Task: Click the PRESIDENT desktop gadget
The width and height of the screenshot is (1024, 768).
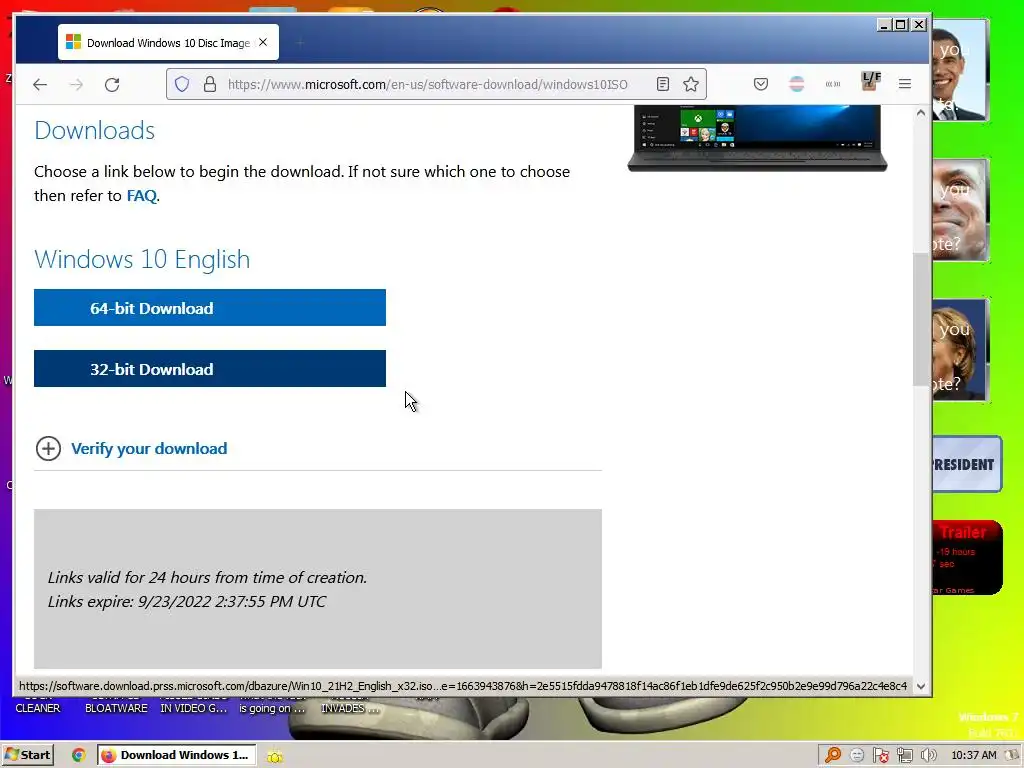Action: click(967, 464)
